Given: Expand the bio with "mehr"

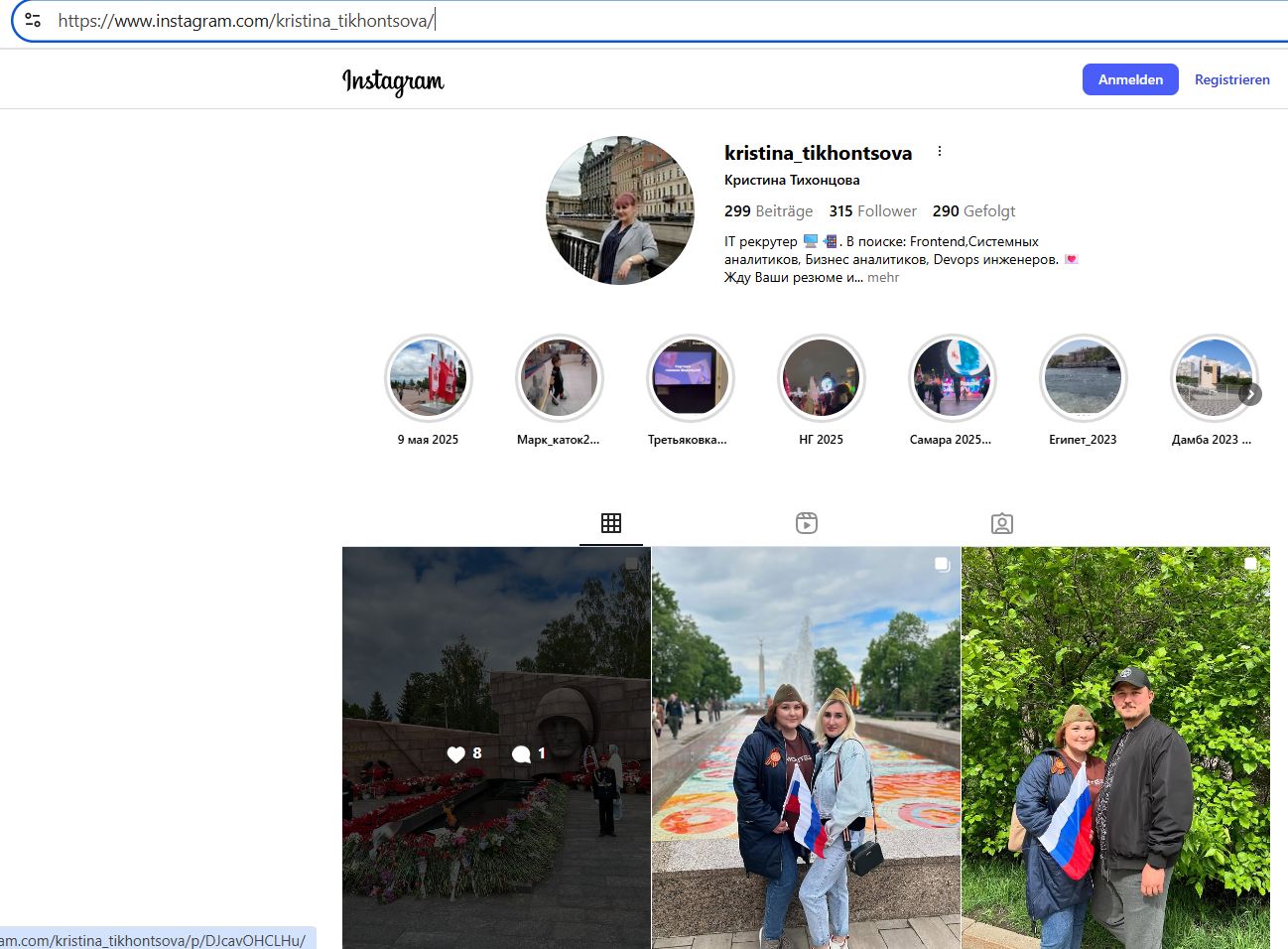Looking at the screenshot, I should coord(883,278).
